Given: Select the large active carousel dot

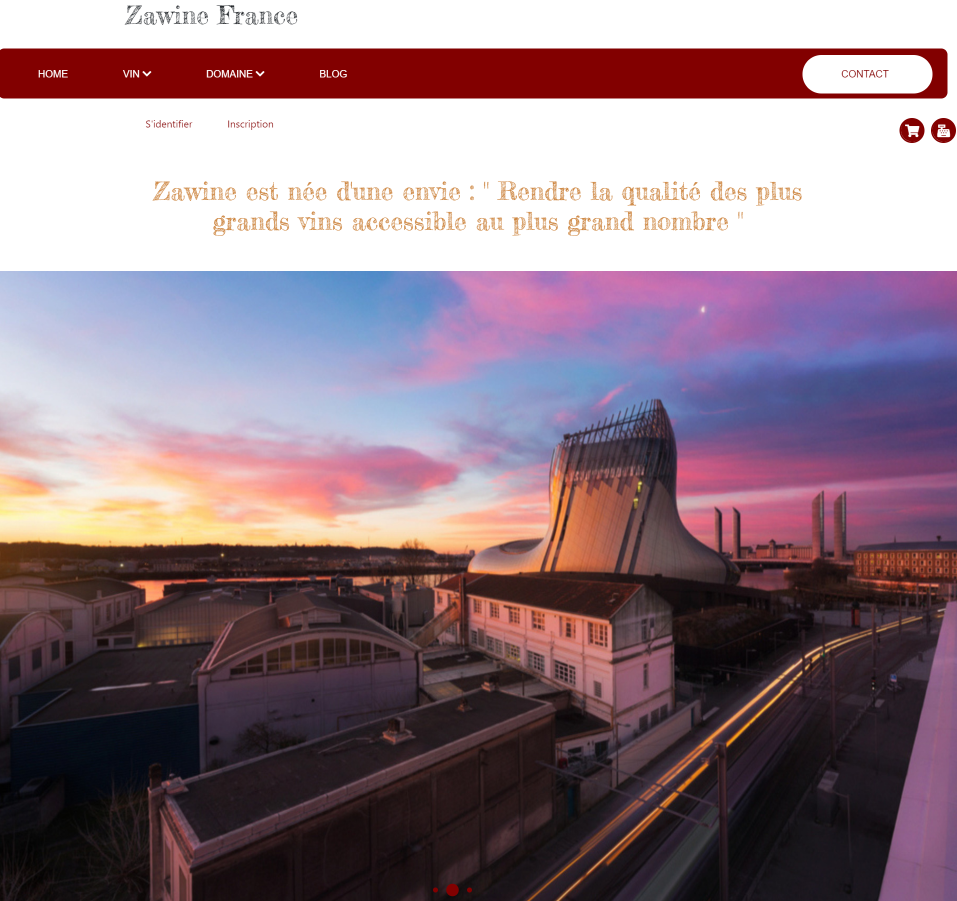Looking at the screenshot, I should point(452,890).
